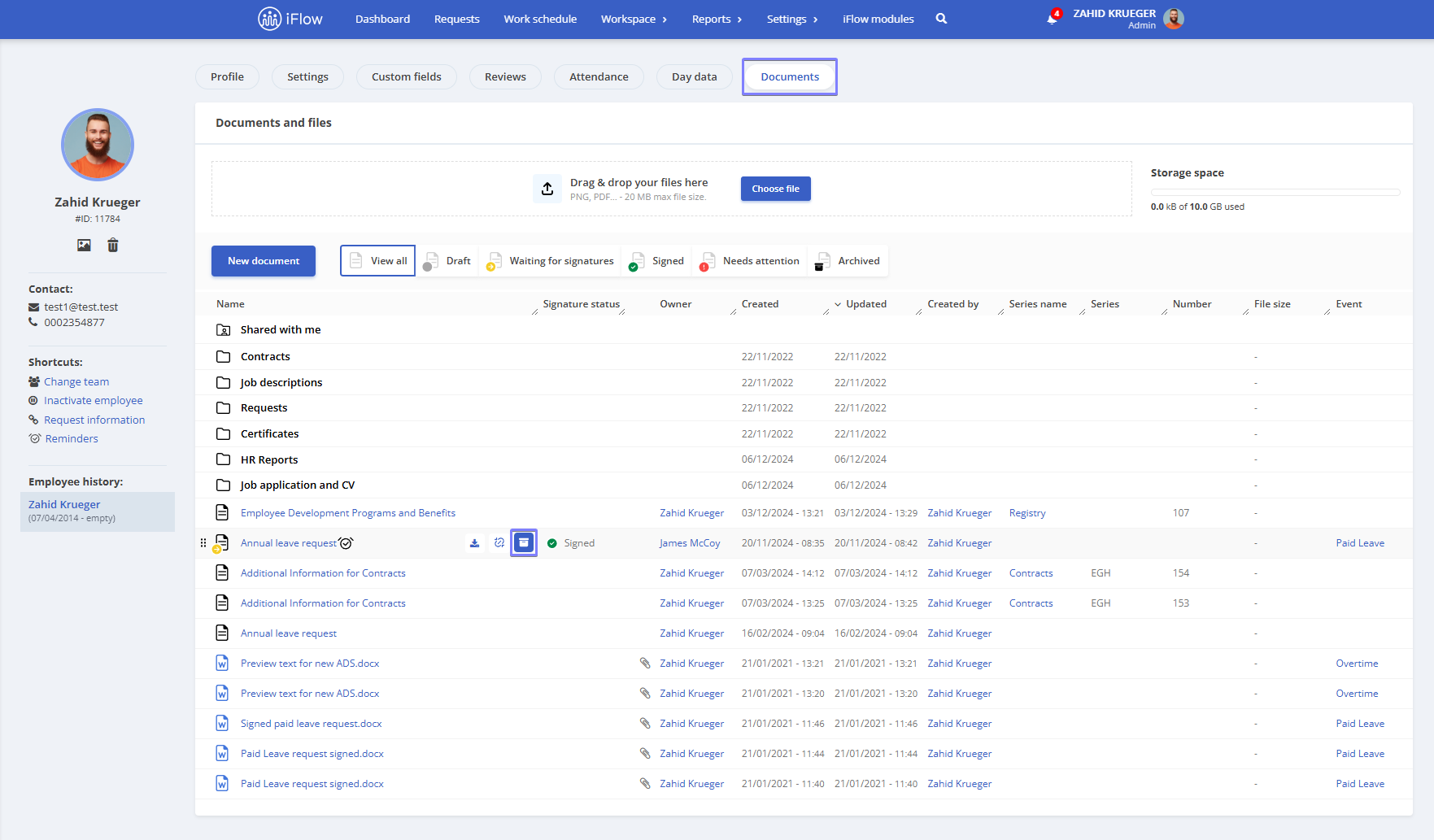Open Requests from the top menu
This screenshot has height=840, width=1434.
(x=456, y=19)
